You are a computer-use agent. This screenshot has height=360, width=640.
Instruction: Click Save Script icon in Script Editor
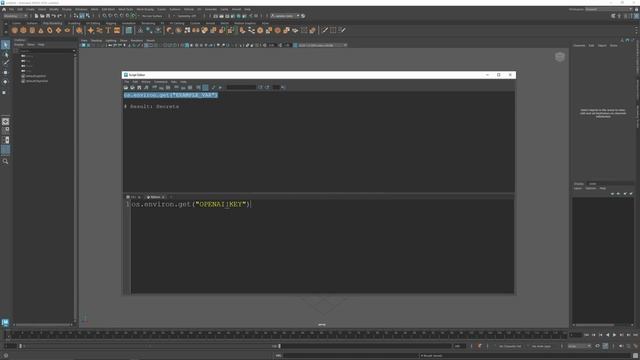[x=139, y=87]
